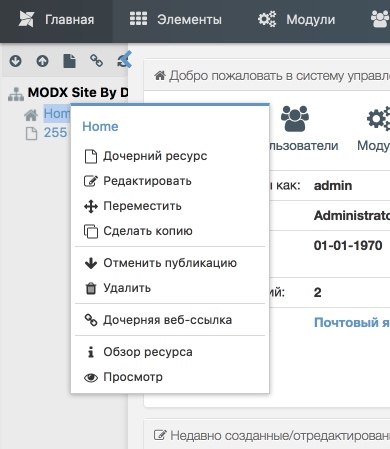Choose Просмотр from context menu

(x=170, y=377)
